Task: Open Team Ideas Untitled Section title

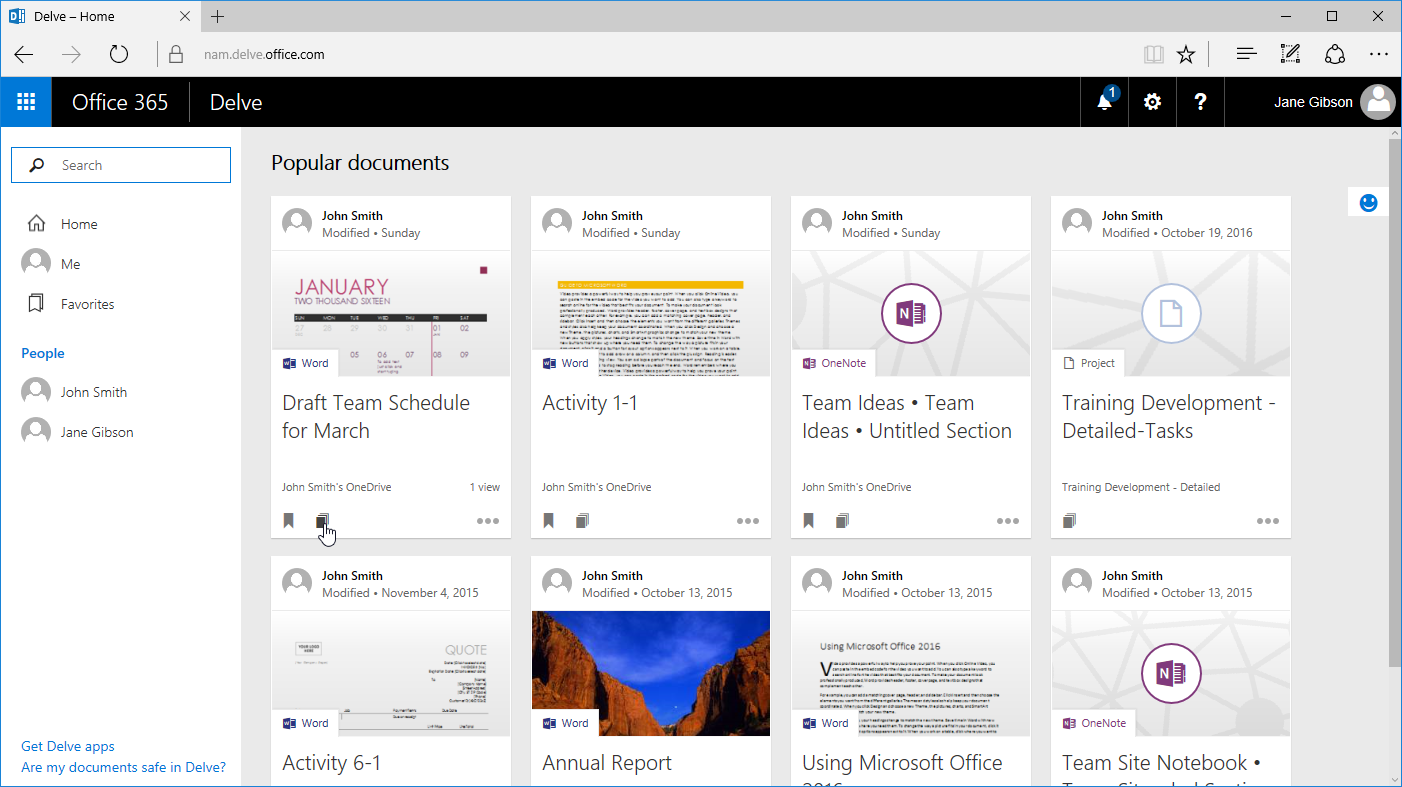Action: (907, 417)
